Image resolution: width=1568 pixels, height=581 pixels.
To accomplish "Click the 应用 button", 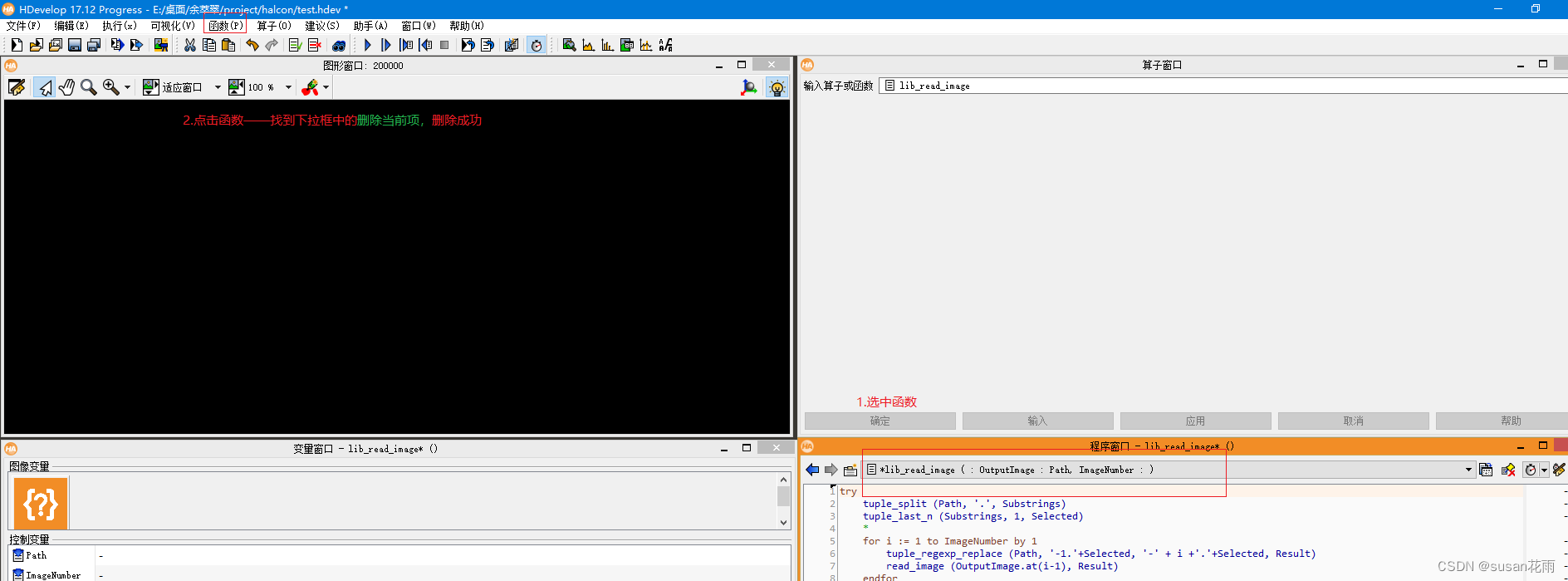I will [x=1196, y=421].
